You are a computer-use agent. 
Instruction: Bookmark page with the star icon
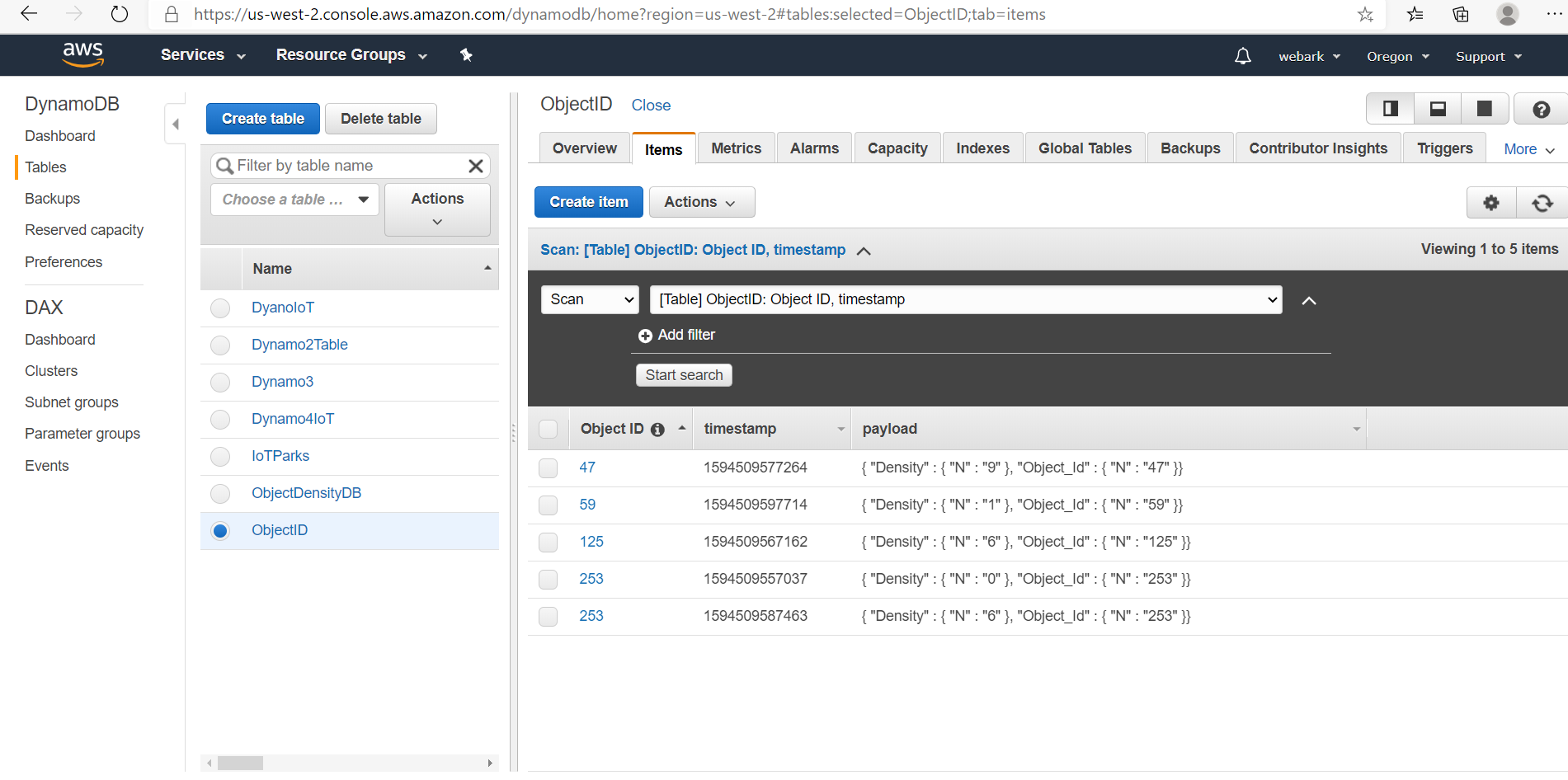(1365, 14)
